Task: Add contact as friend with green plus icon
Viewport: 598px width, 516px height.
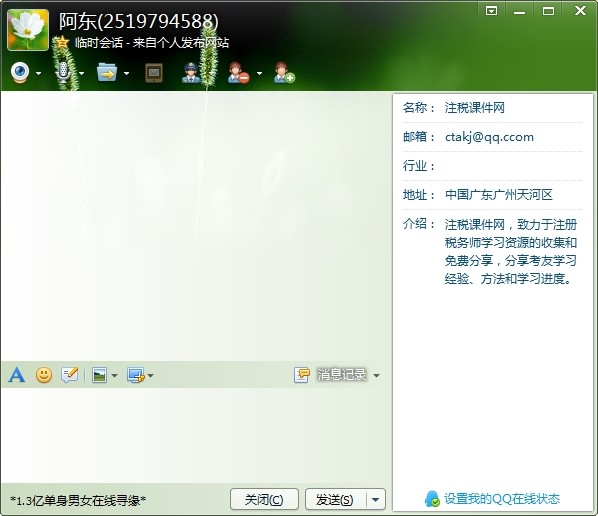Action: 284,72
